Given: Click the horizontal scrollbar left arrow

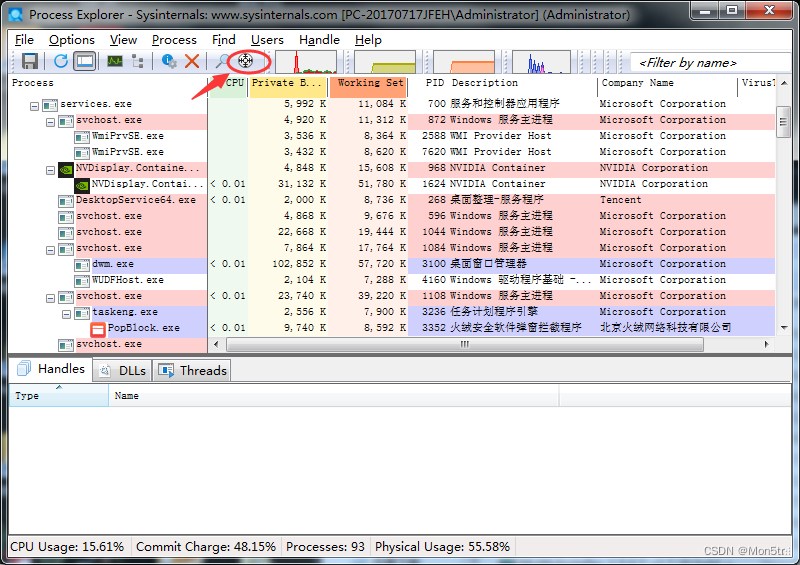Looking at the screenshot, I should [x=216, y=345].
